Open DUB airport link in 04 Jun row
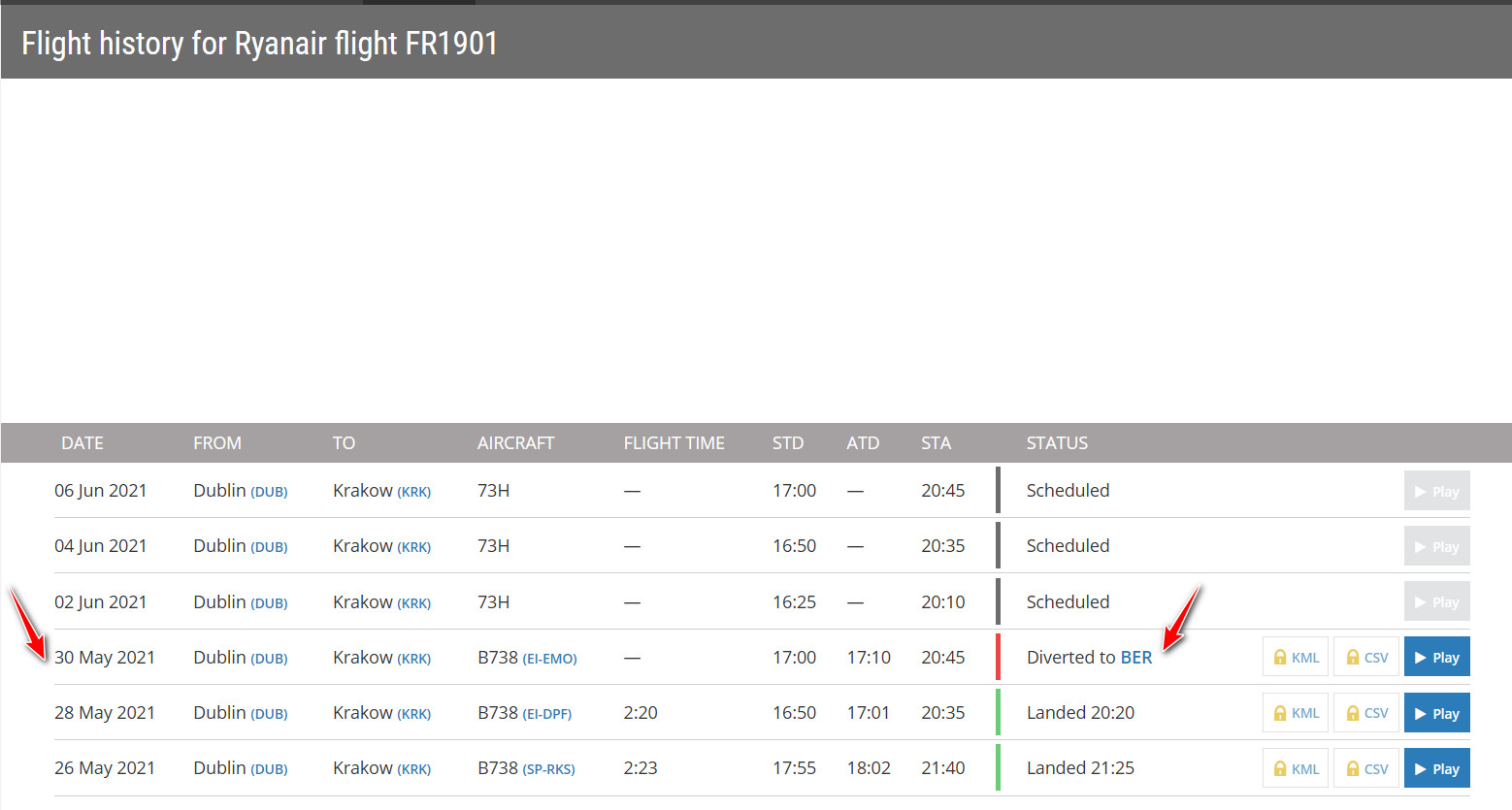 click(270, 547)
